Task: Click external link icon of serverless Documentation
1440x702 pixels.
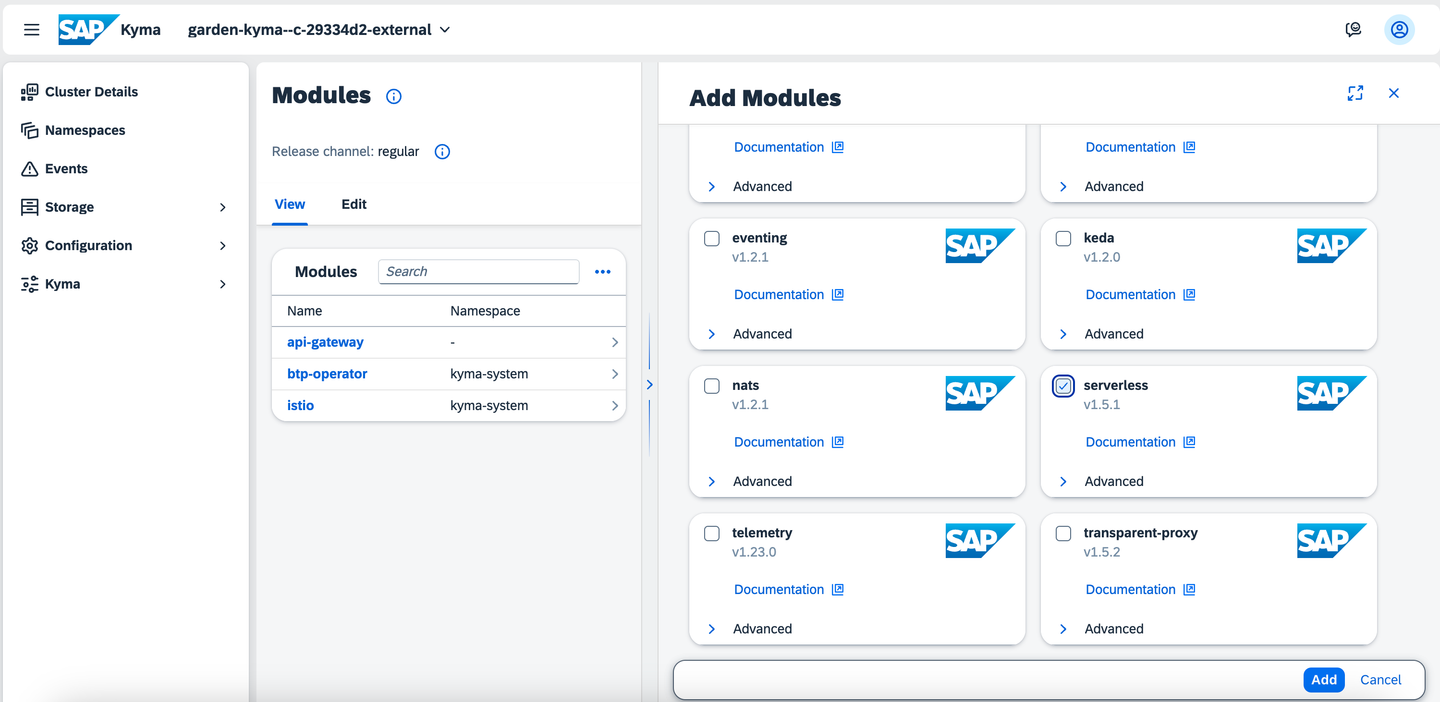Action: point(1189,442)
